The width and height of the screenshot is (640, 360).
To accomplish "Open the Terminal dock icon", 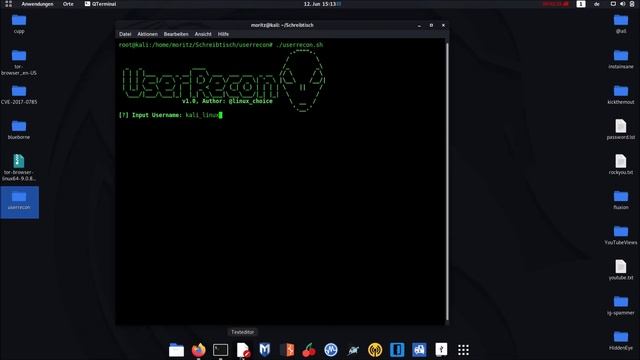I will click(x=220, y=350).
